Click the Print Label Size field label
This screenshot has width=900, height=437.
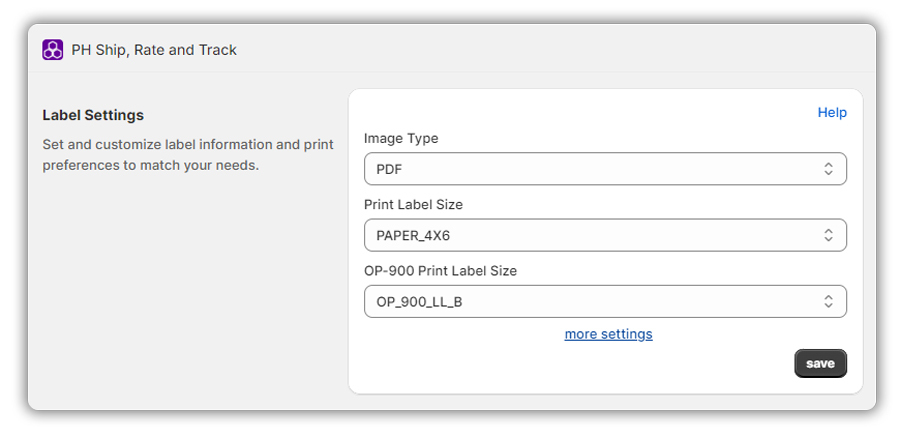point(413,204)
